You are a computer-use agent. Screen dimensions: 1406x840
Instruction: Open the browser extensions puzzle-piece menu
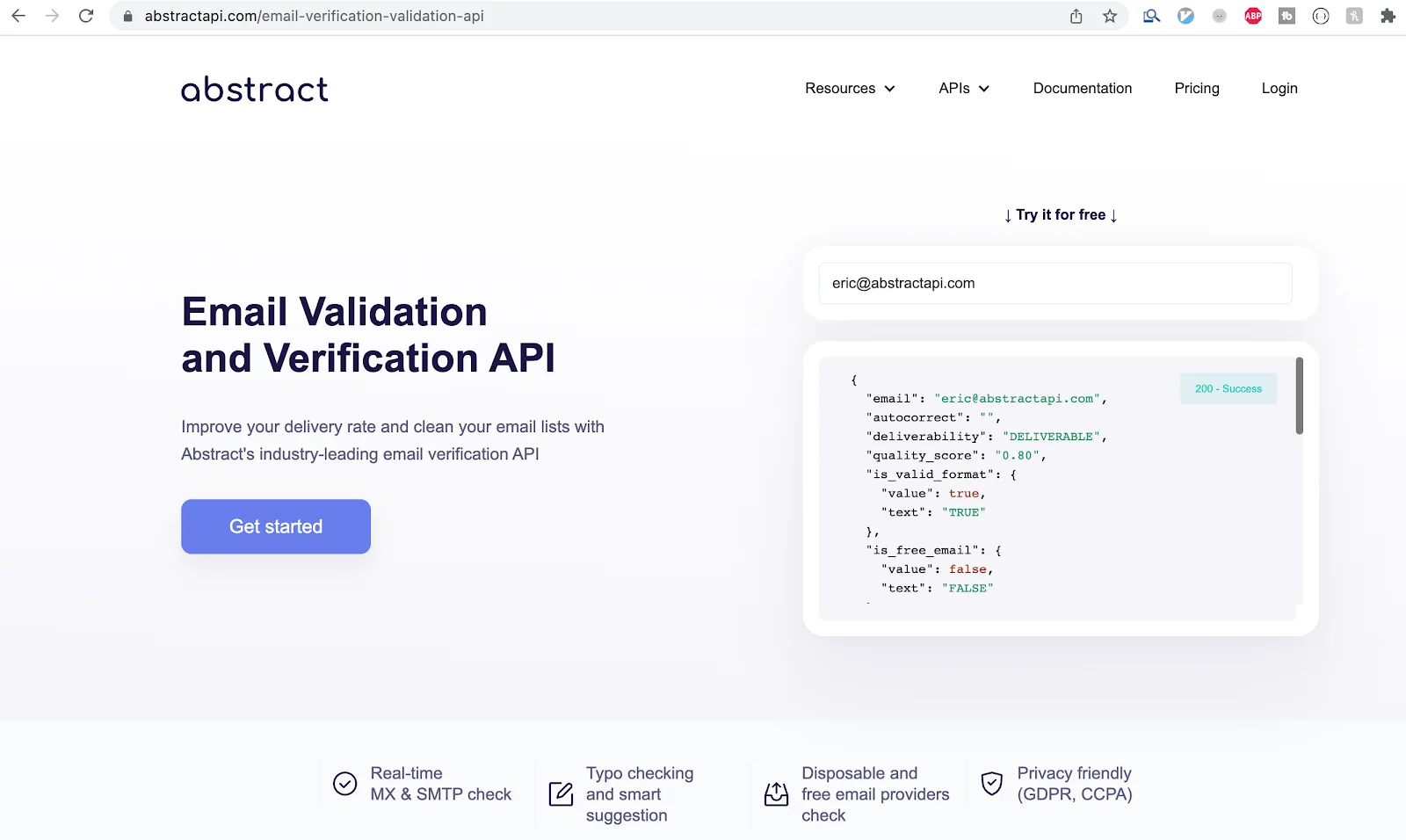[x=1386, y=16]
